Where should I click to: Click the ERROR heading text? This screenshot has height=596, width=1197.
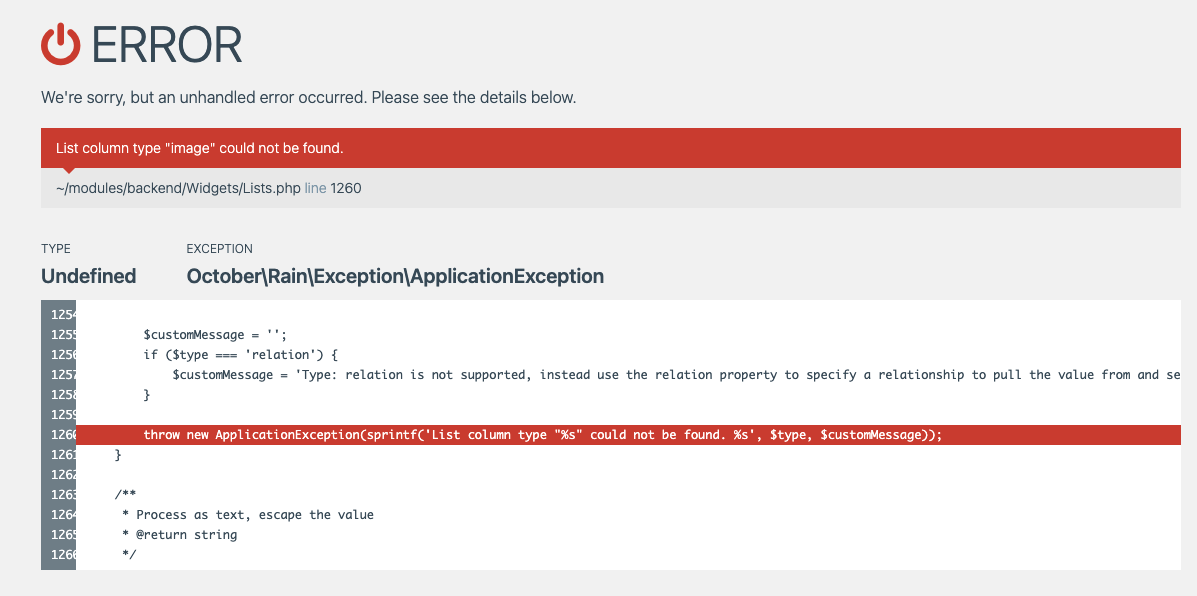coord(166,45)
